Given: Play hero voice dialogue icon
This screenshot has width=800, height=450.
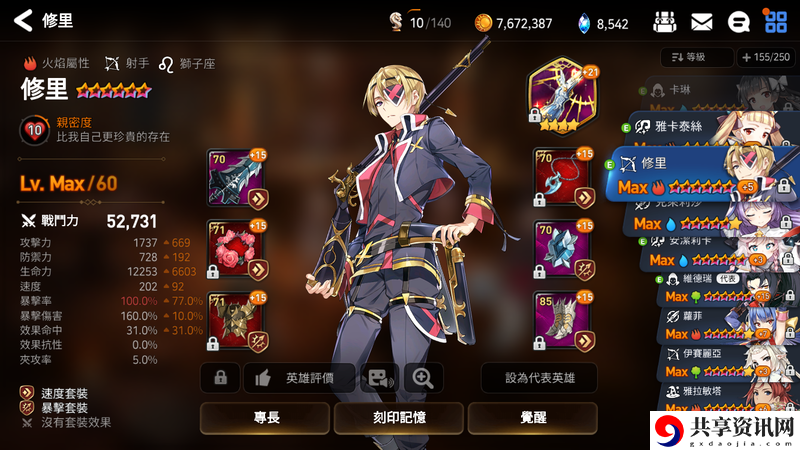Looking at the screenshot, I should [380, 378].
